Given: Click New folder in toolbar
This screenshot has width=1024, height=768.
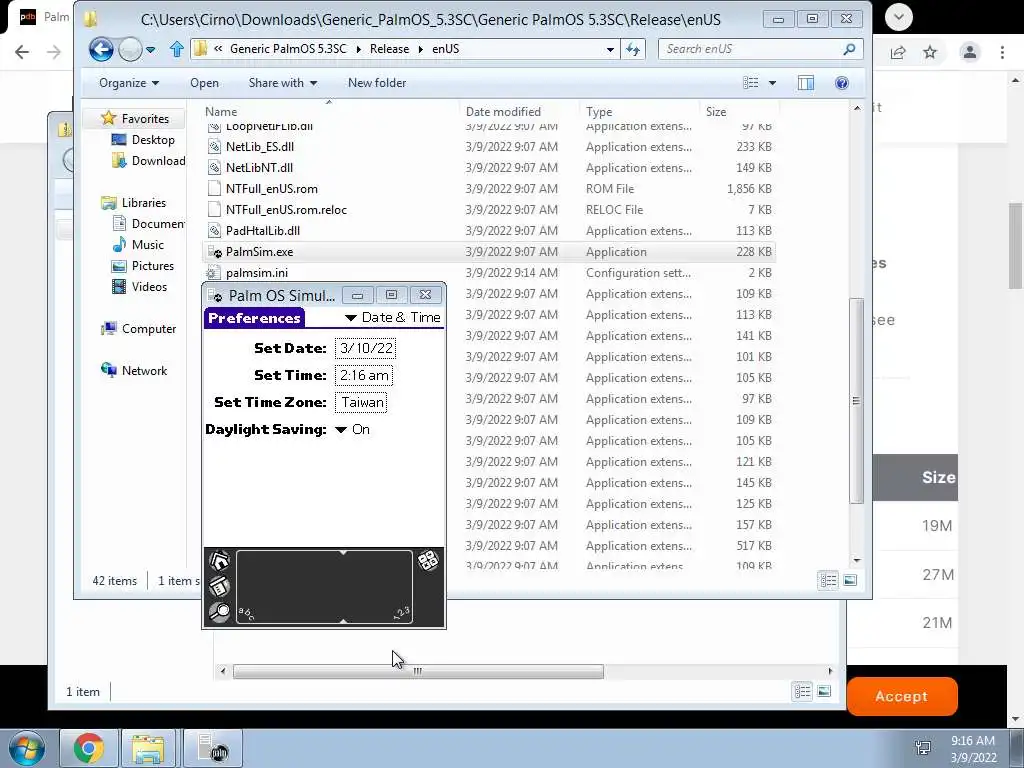Looking at the screenshot, I should coord(377,83).
